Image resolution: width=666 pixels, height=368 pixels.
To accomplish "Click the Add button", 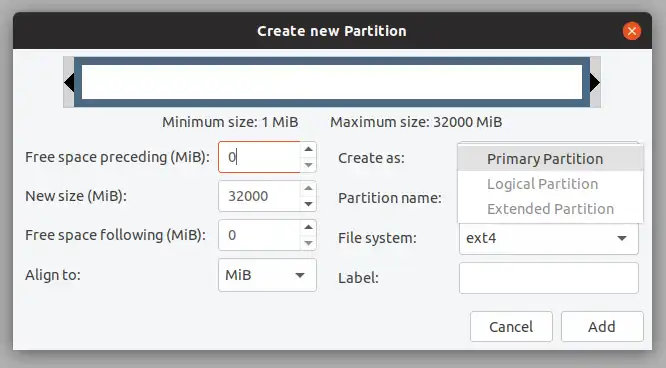I will (x=602, y=327).
